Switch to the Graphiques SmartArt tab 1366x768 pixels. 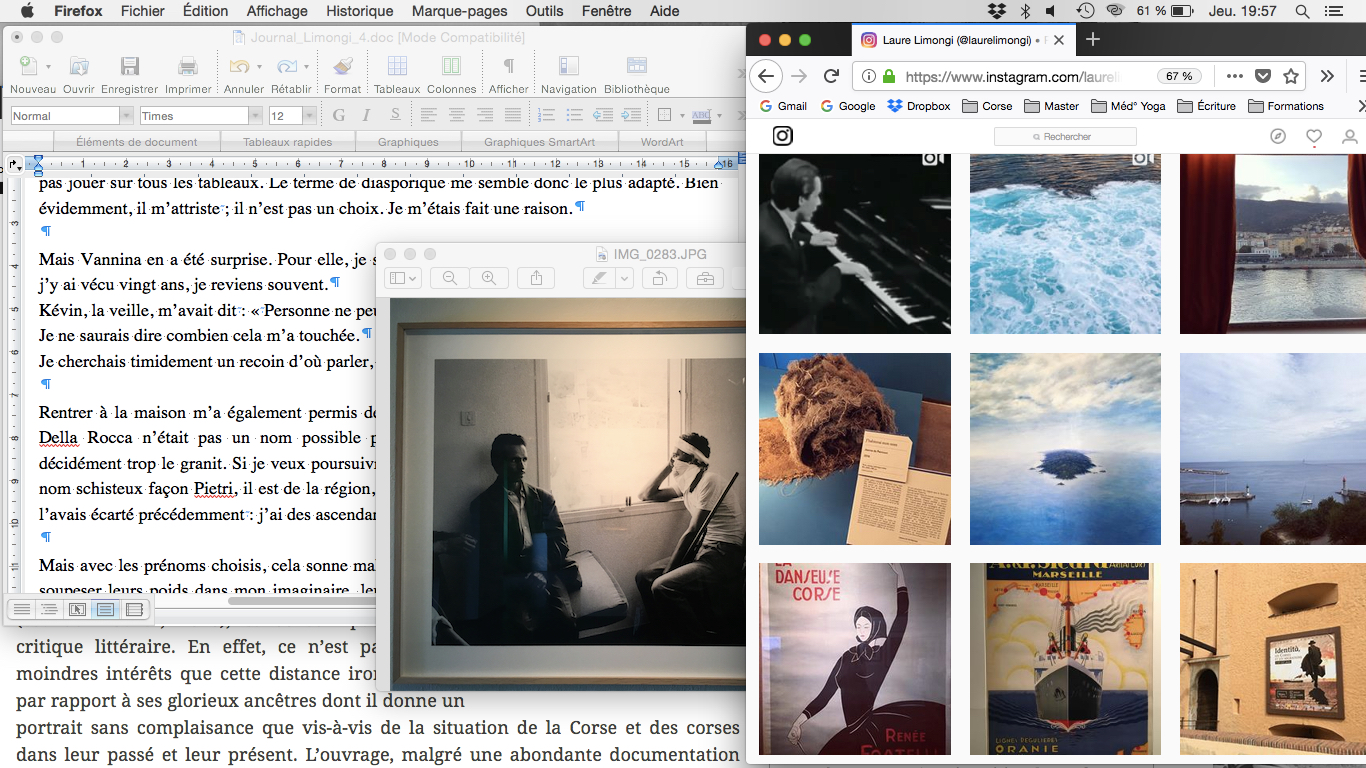[539, 142]
